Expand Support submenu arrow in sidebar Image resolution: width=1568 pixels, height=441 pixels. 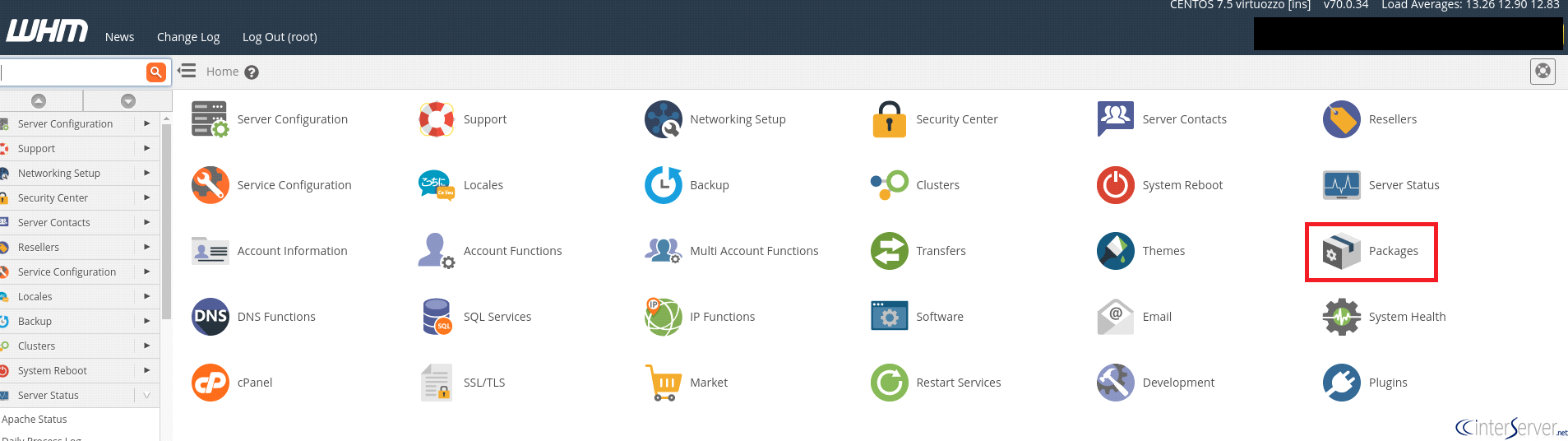(x=146, y=148)
